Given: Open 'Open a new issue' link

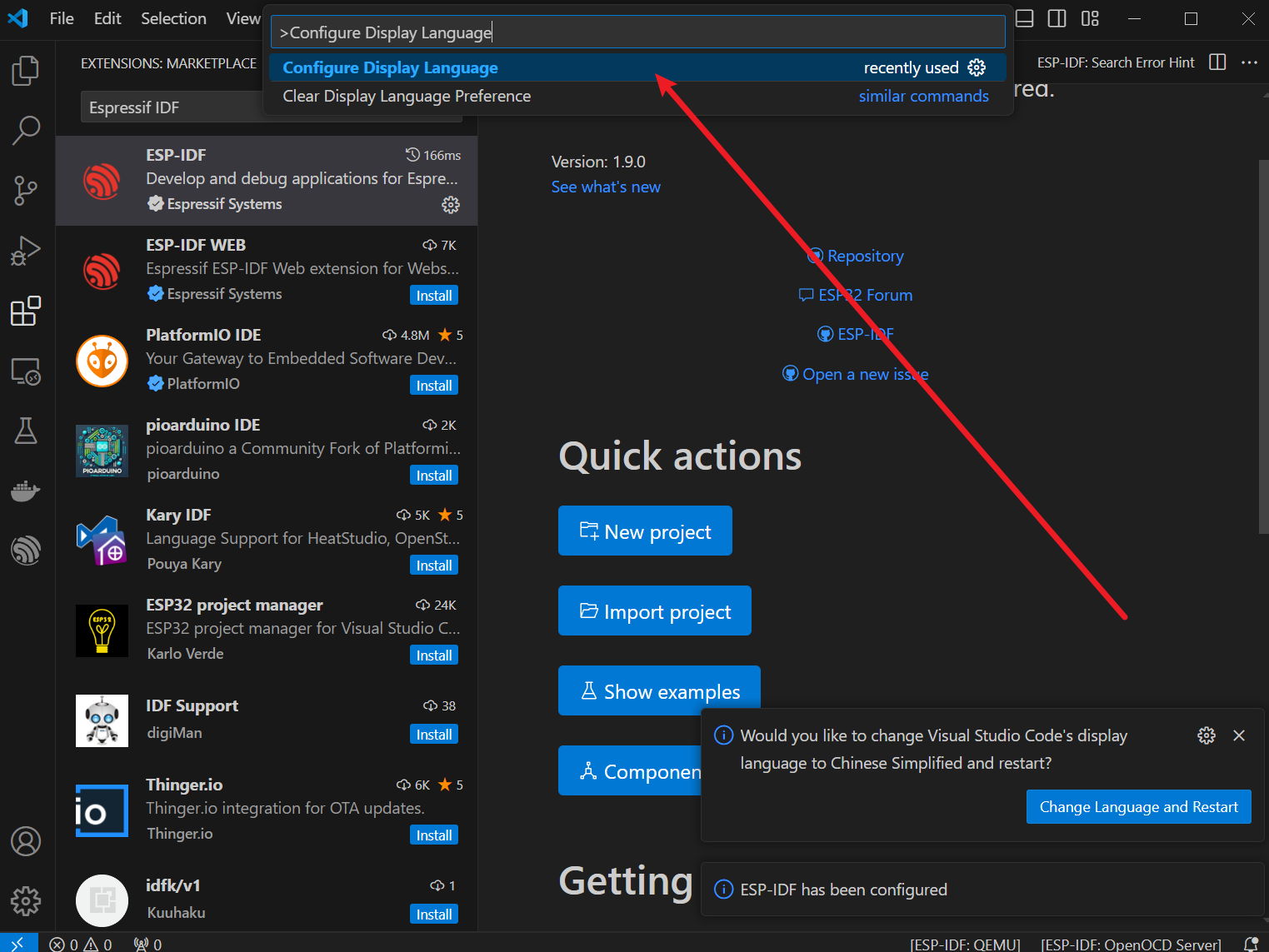Looking at the screenshot, I should tap(856, 374).
